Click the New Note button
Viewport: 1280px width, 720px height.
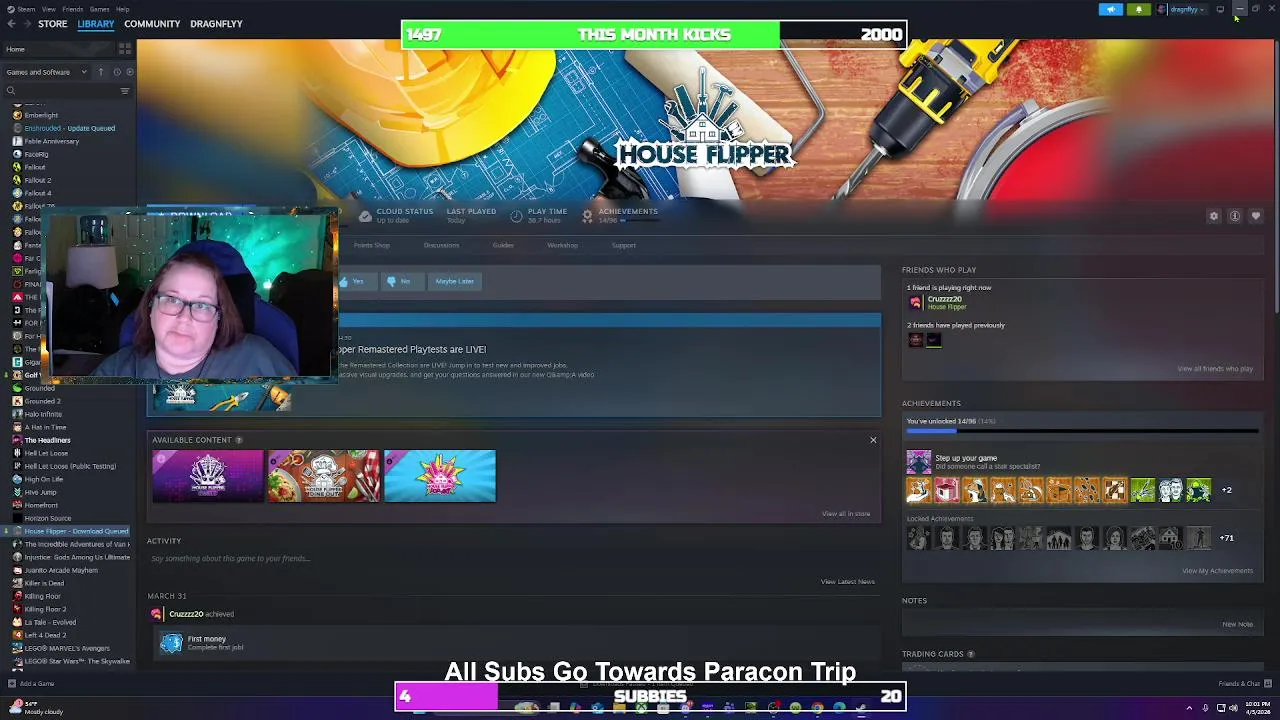(x=1237, y=624)
